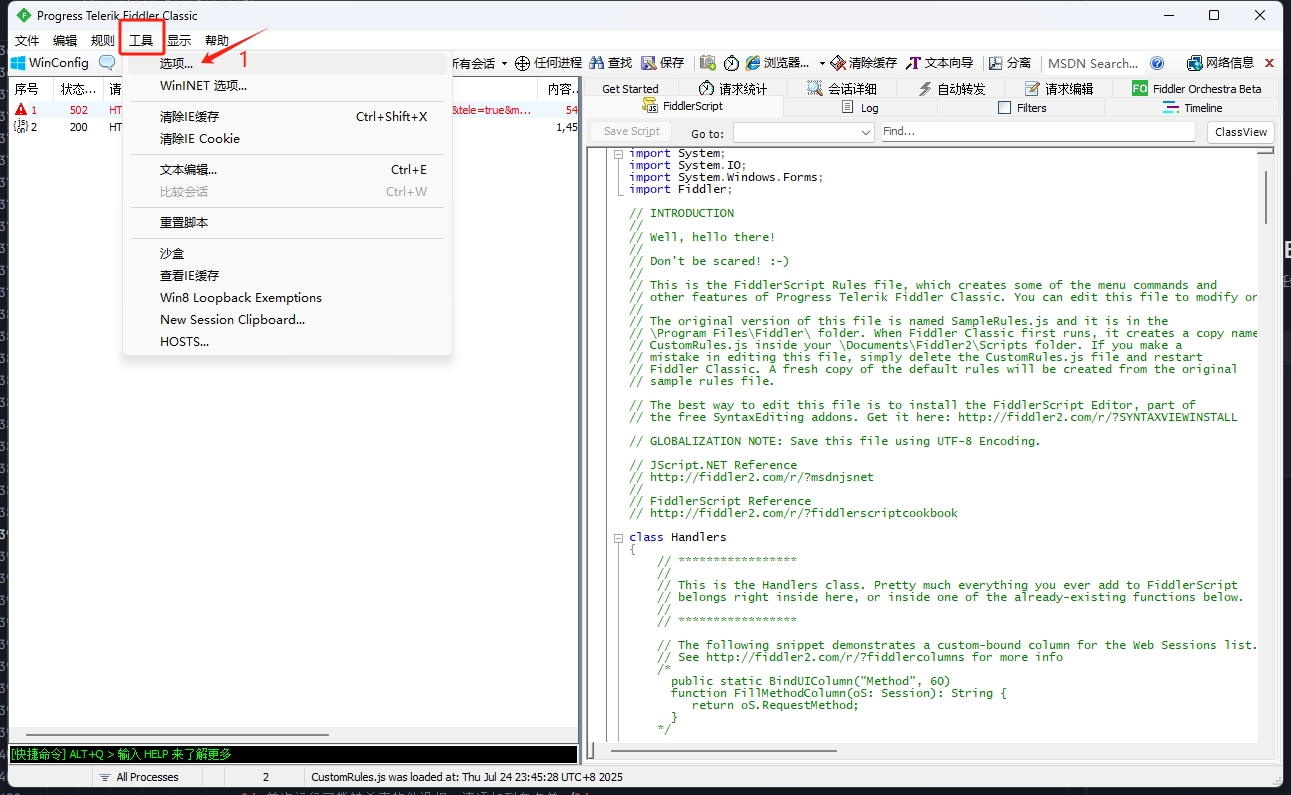The height and width of the screenshot is (795, 1291).
Task: Switch to the 请求编辑 tab
Action: coord(1059,89)
